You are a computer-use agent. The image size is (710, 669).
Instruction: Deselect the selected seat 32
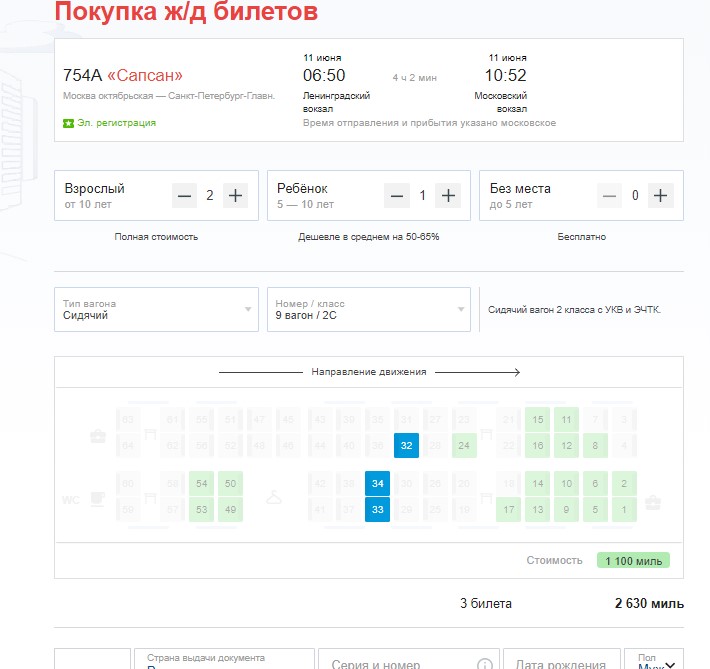[406, 445]
